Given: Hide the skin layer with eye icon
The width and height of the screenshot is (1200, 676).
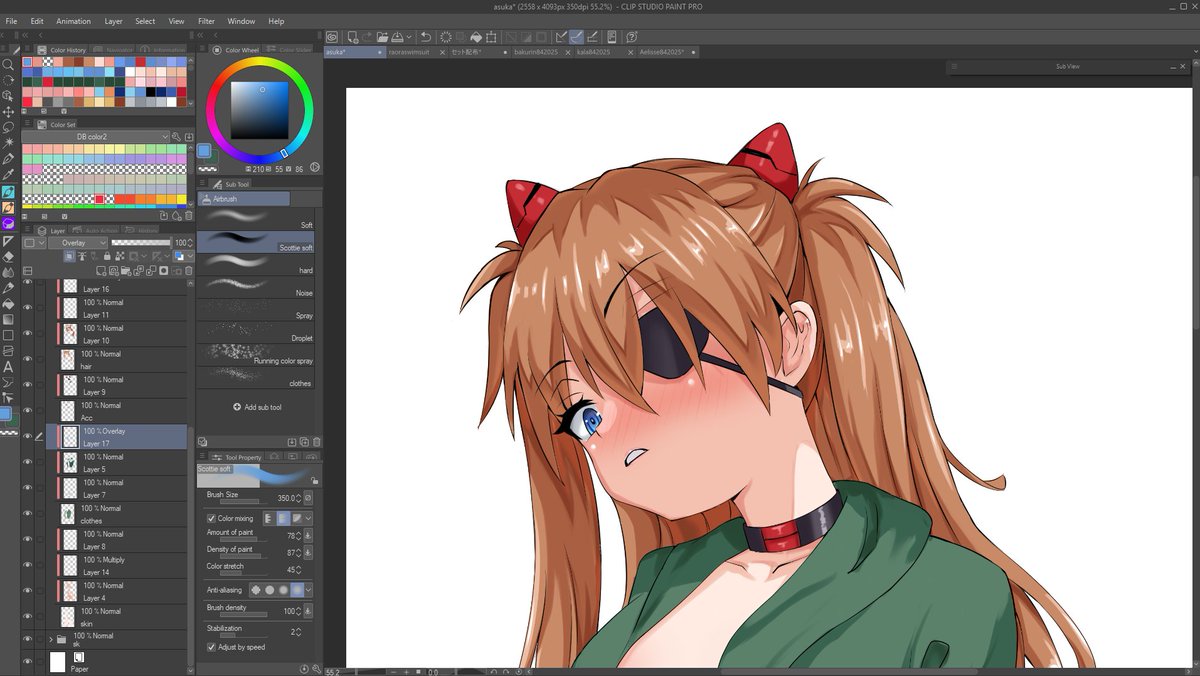Looking at the screenshot, I should point(28,617).
